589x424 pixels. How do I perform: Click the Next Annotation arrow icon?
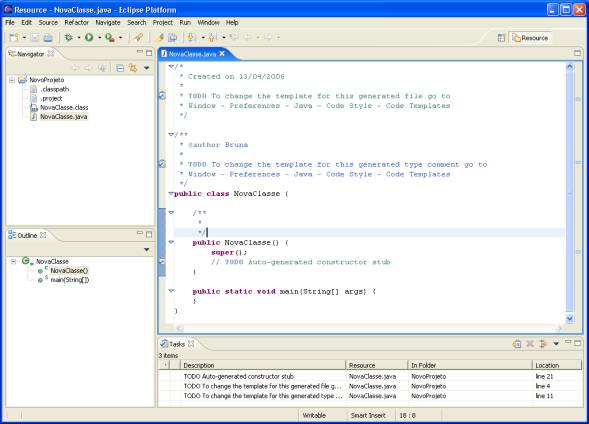click(x=191, y=37)
